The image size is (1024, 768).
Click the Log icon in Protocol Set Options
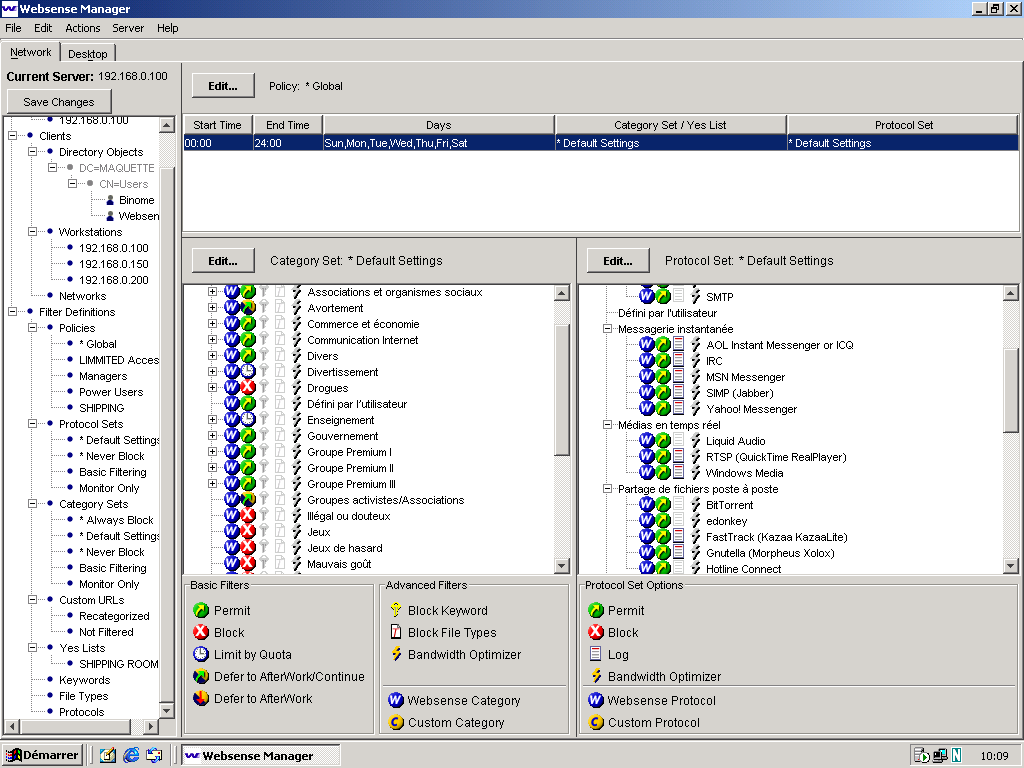point(596,655)
